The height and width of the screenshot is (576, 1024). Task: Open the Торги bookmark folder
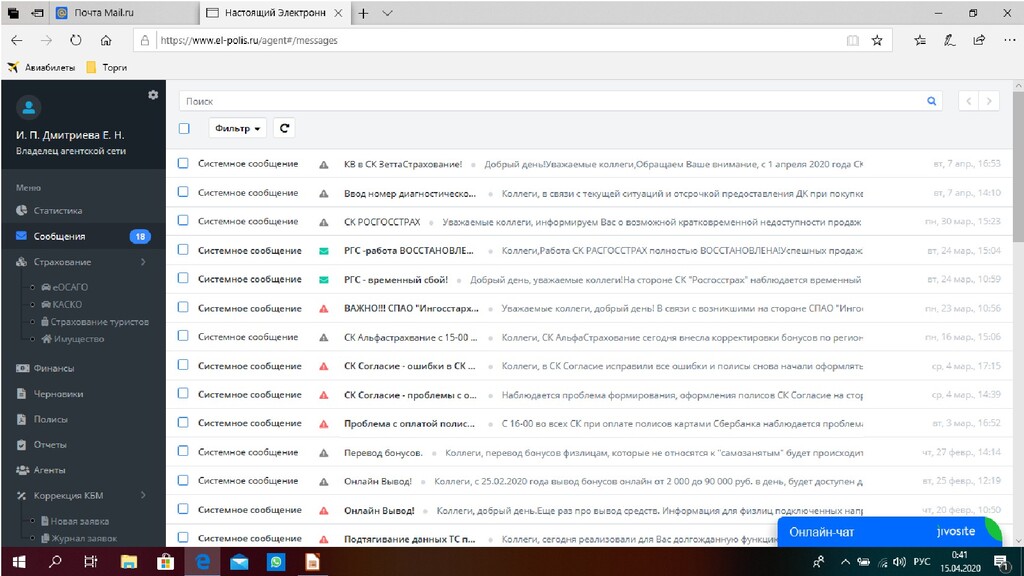[107, 67]
